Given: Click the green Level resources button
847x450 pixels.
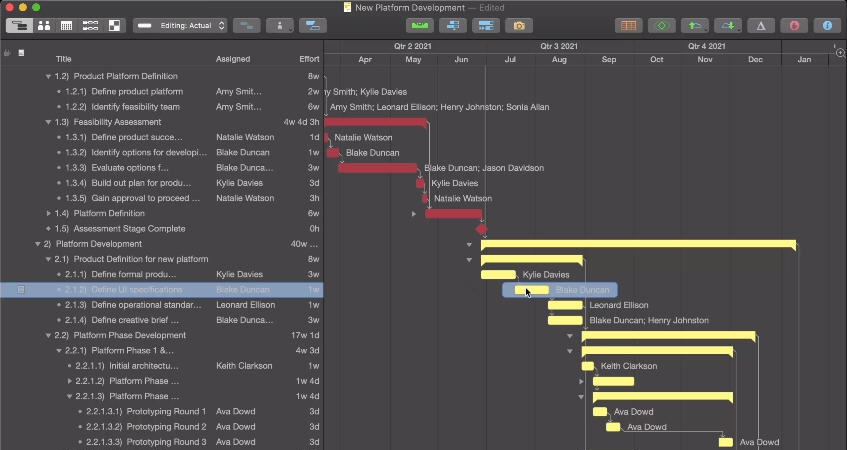Looking at the screenshot, I should coord(420,25).
